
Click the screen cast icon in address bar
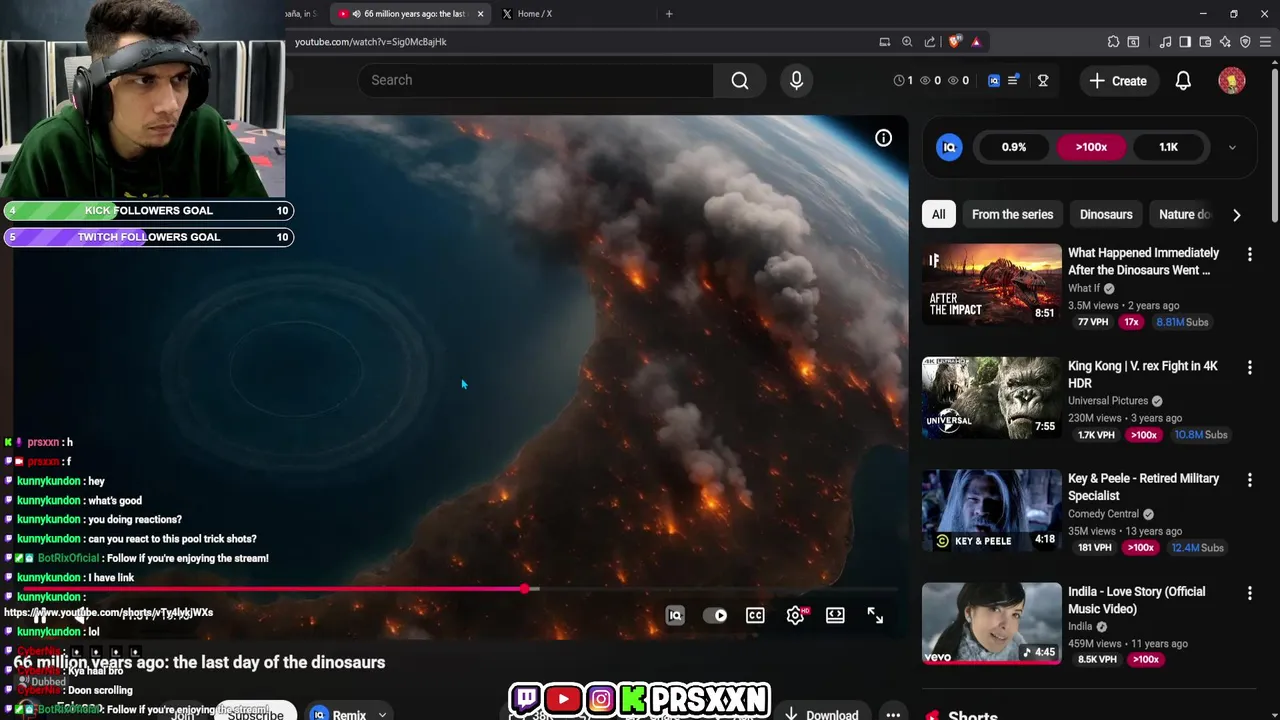click(884, 42)
